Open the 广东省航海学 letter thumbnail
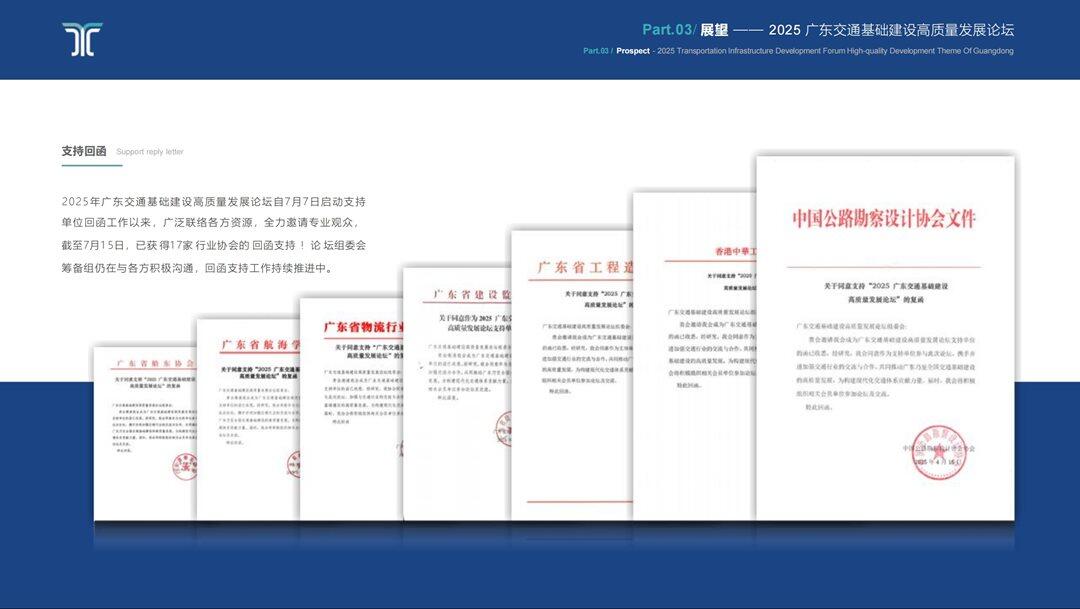Screen dimensions: 1080x609 248,420
